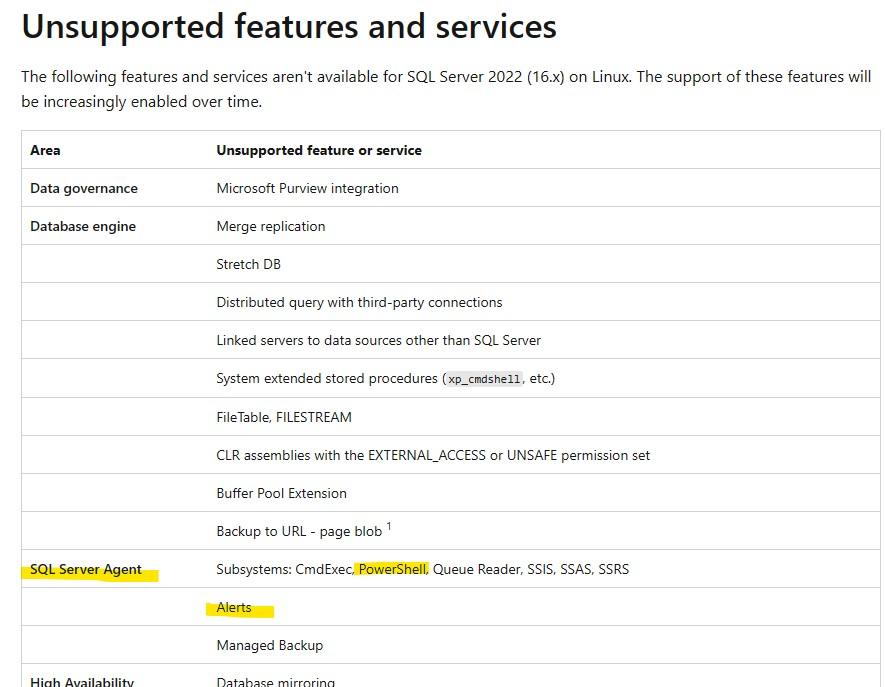Click the "Microsoft Purview integration" row text
Viewport: 885px width, 687px height.
pyautogui.click(x=307, y=188)
